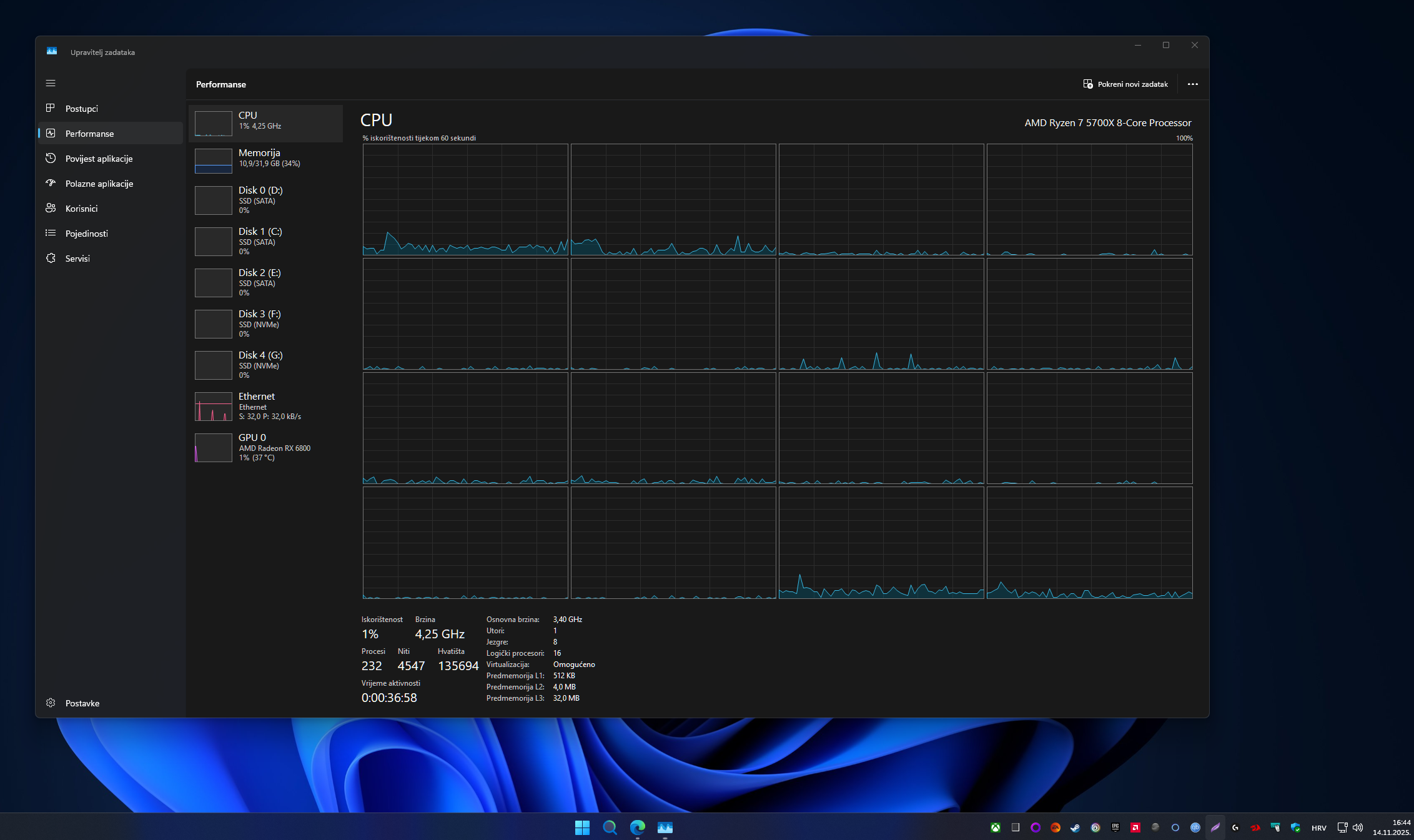View GPU 0 AMD Radeon RX 6800
Image resolution: width=1414 pixels, height=840 pixels.
pyautogui.click(x=265, y=447)
